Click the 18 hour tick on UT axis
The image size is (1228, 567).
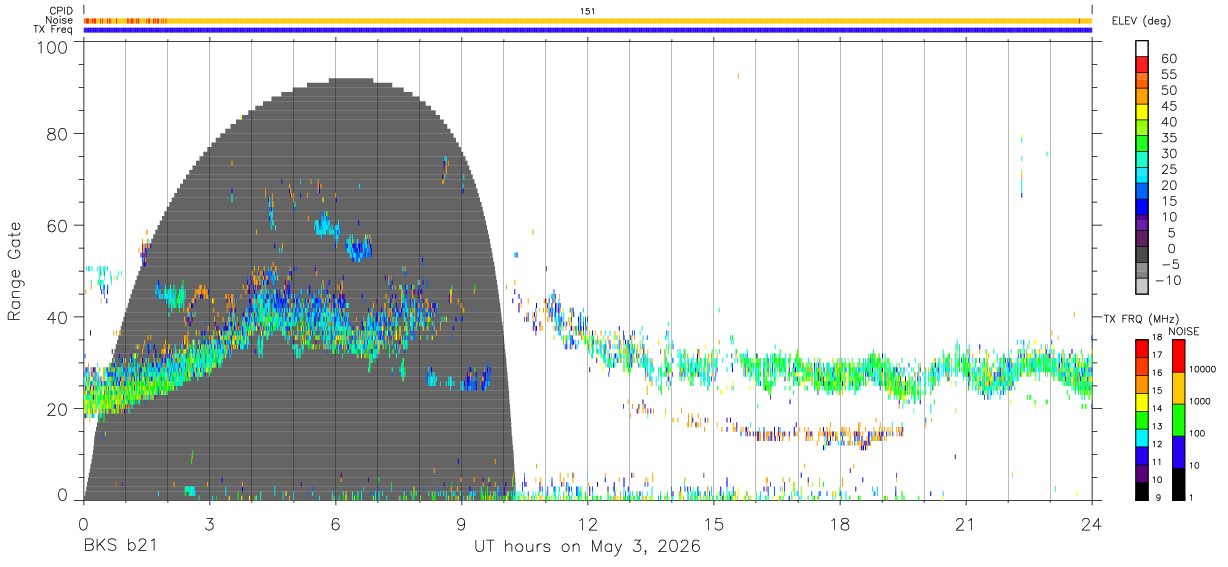839,524
